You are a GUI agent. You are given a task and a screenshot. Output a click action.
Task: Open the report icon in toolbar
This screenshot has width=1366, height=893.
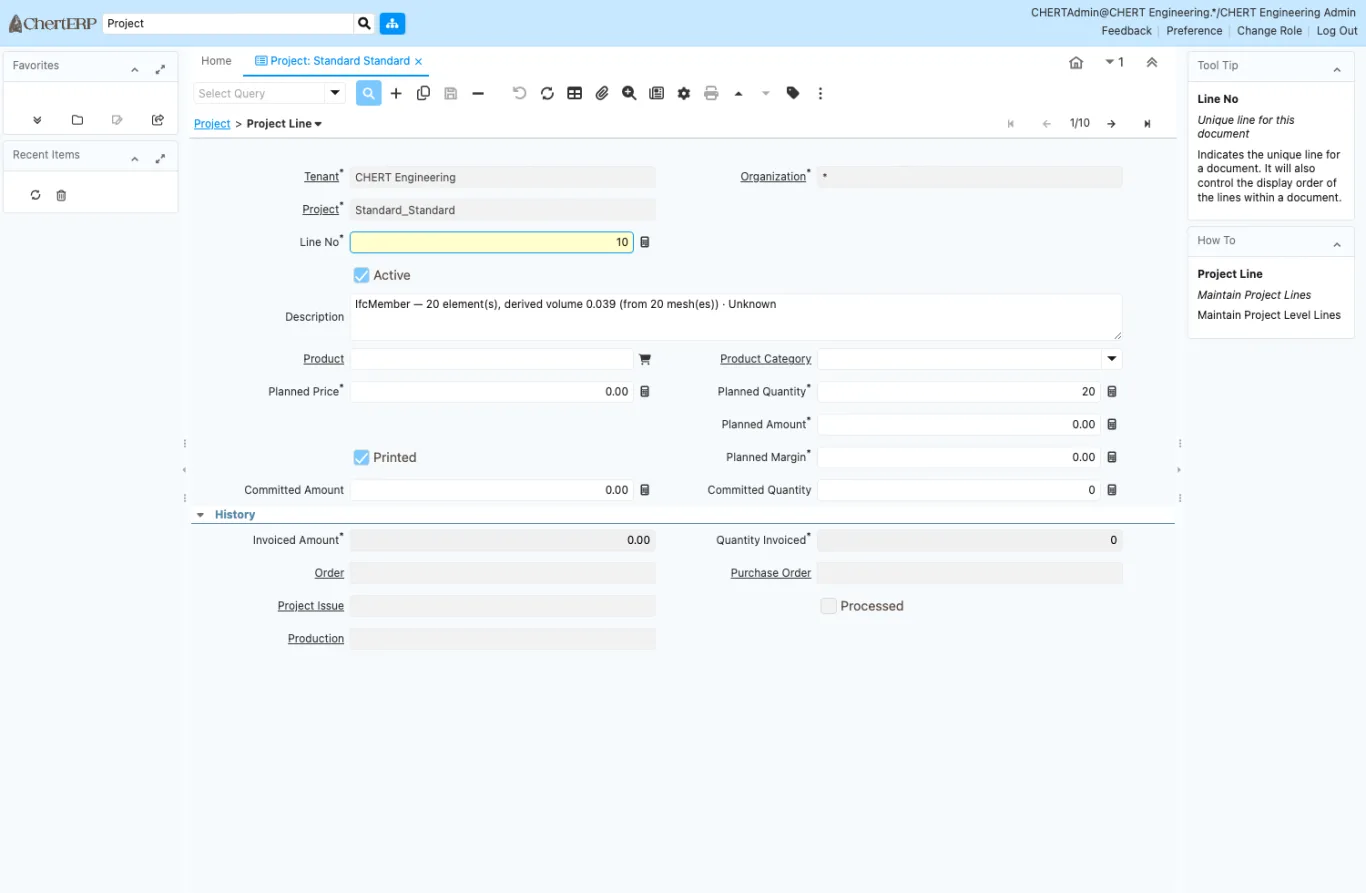tap(656, 93)
